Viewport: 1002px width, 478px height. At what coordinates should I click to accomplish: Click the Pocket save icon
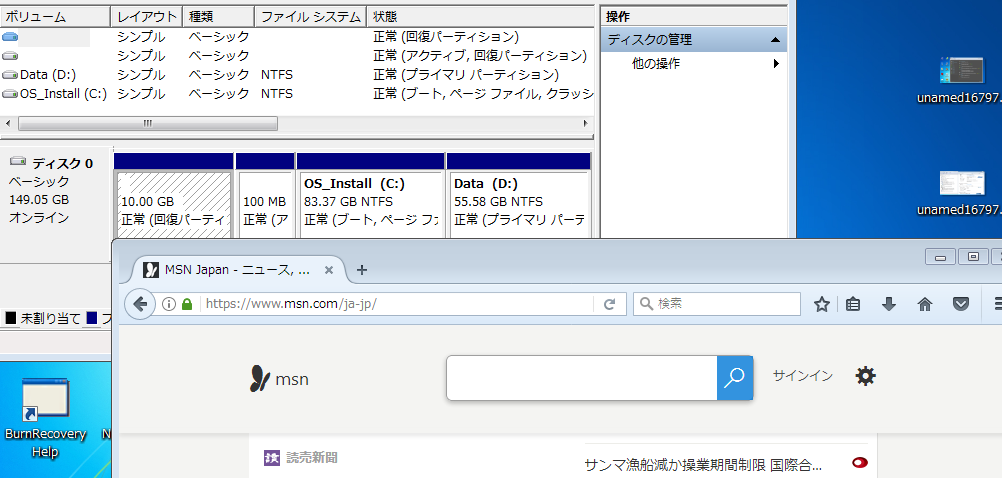coord(960,304)
